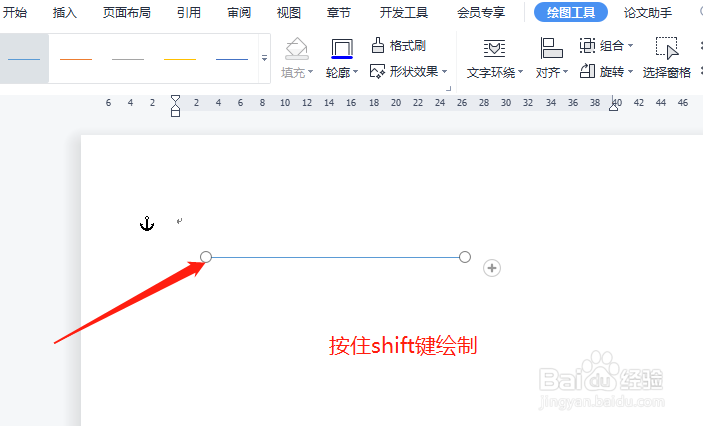Viewport: 703px width, 426px height.
Task: Expand the 文字环绕 dropdown
Action: 521,72
